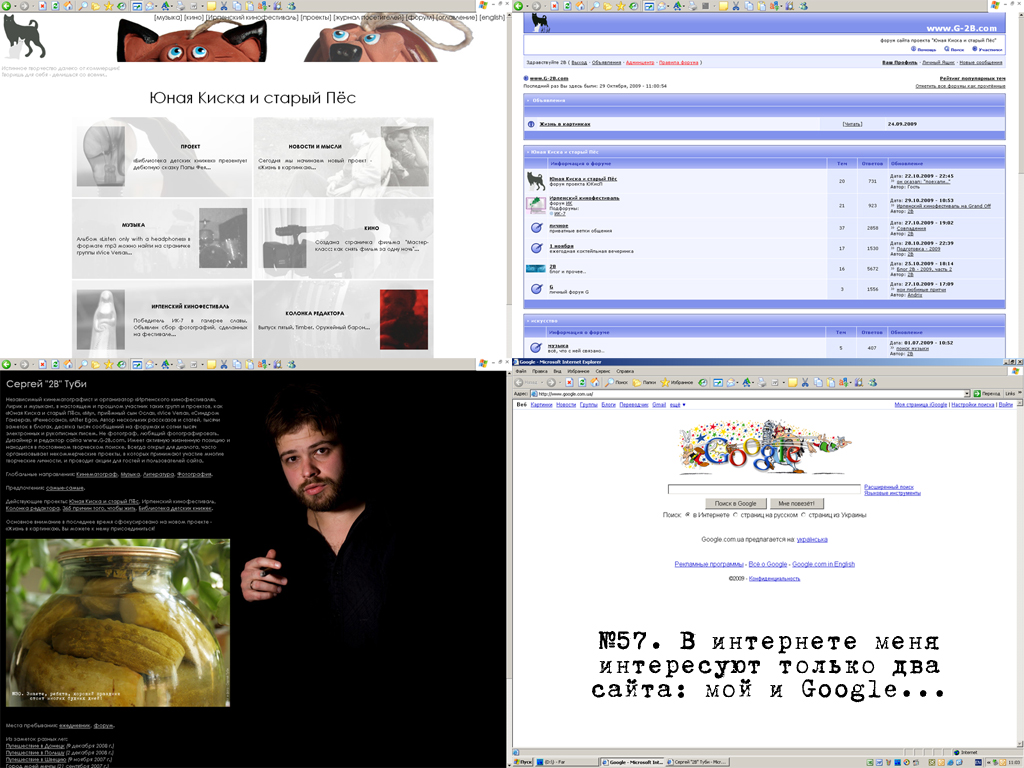1024x768 pixels.
Task: Click the Google Asterix doodle logo
Action: coord(763,447)
